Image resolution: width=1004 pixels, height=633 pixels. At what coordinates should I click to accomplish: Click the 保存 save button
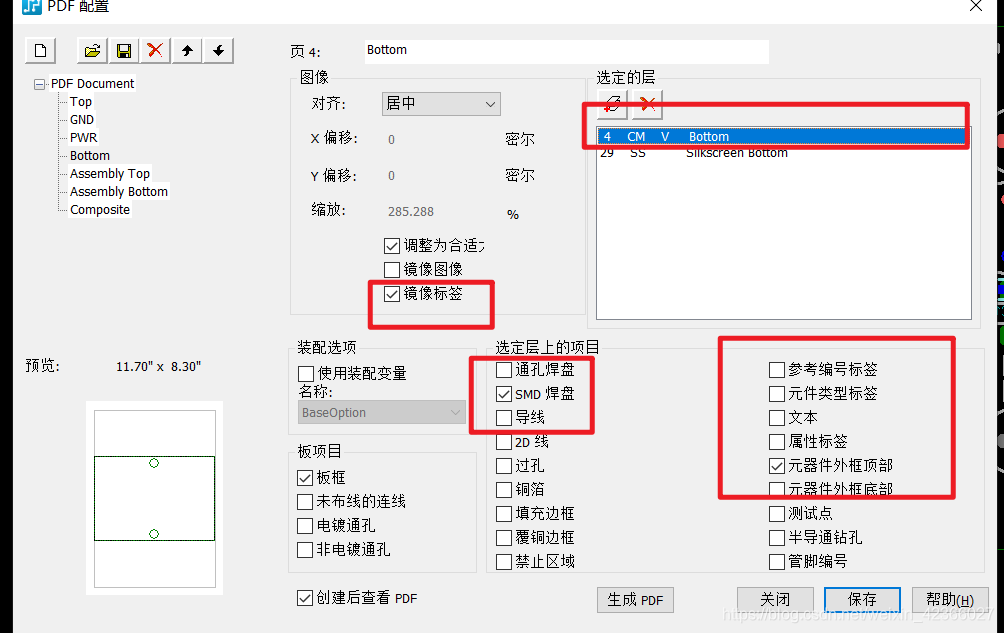[862, 600]
